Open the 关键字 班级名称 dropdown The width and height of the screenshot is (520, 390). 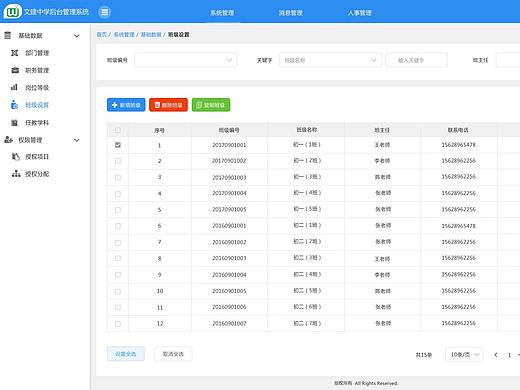click(330, 60)
